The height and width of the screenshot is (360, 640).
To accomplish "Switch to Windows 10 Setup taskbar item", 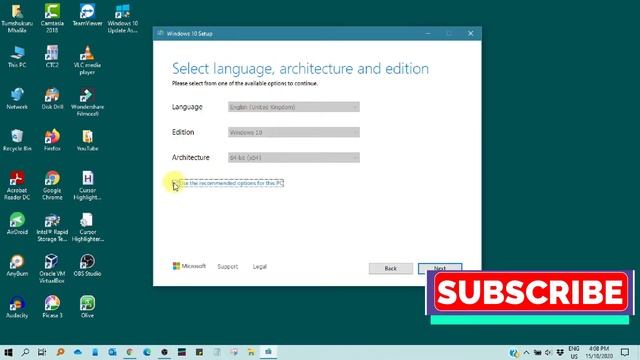I will pyautogui.click(x=269, y=352).
